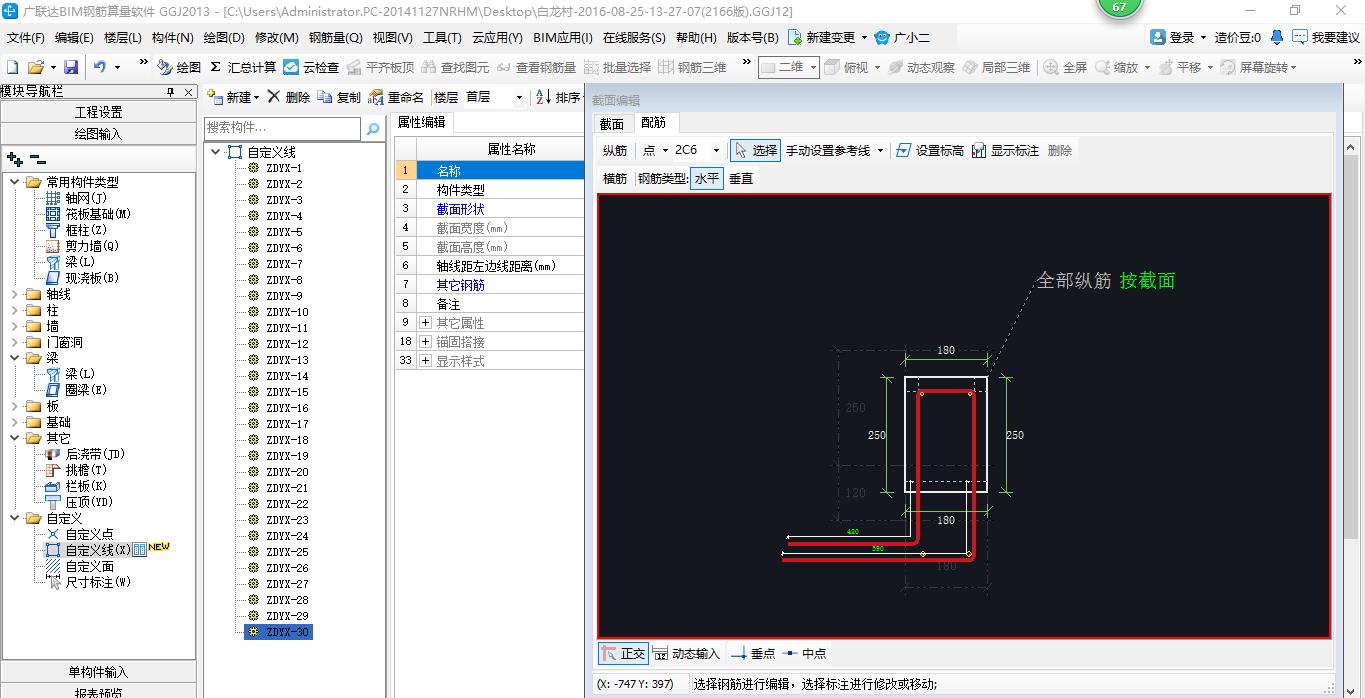Image resolution: width=1365 pixels, height=698 pixels.
Task: Open the BIM应用(I) menu
Action: pyautogui.click(x=563, y=37)
